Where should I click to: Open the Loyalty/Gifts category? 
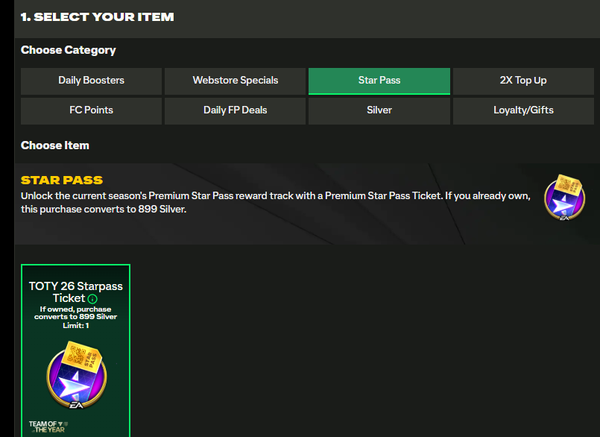pyautogui.click(x=523, y=110)
